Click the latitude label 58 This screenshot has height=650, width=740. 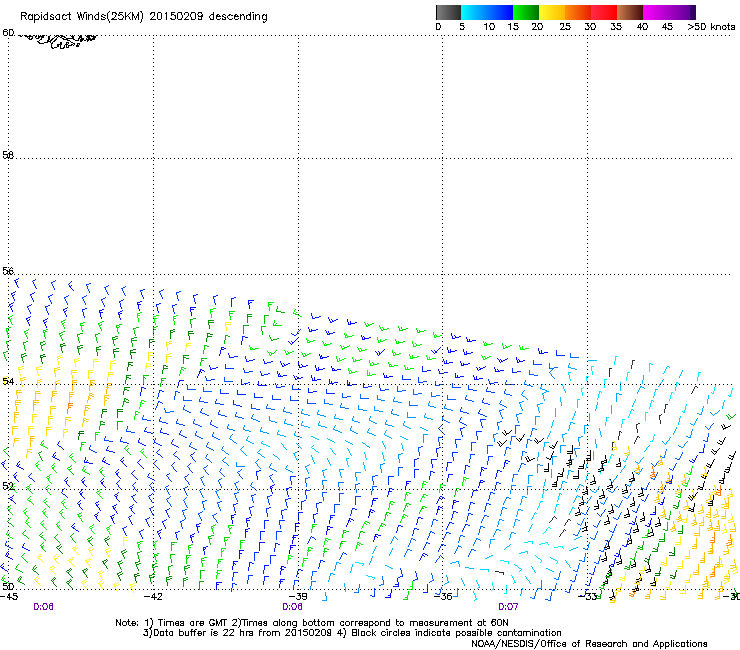tap(8, 155)
